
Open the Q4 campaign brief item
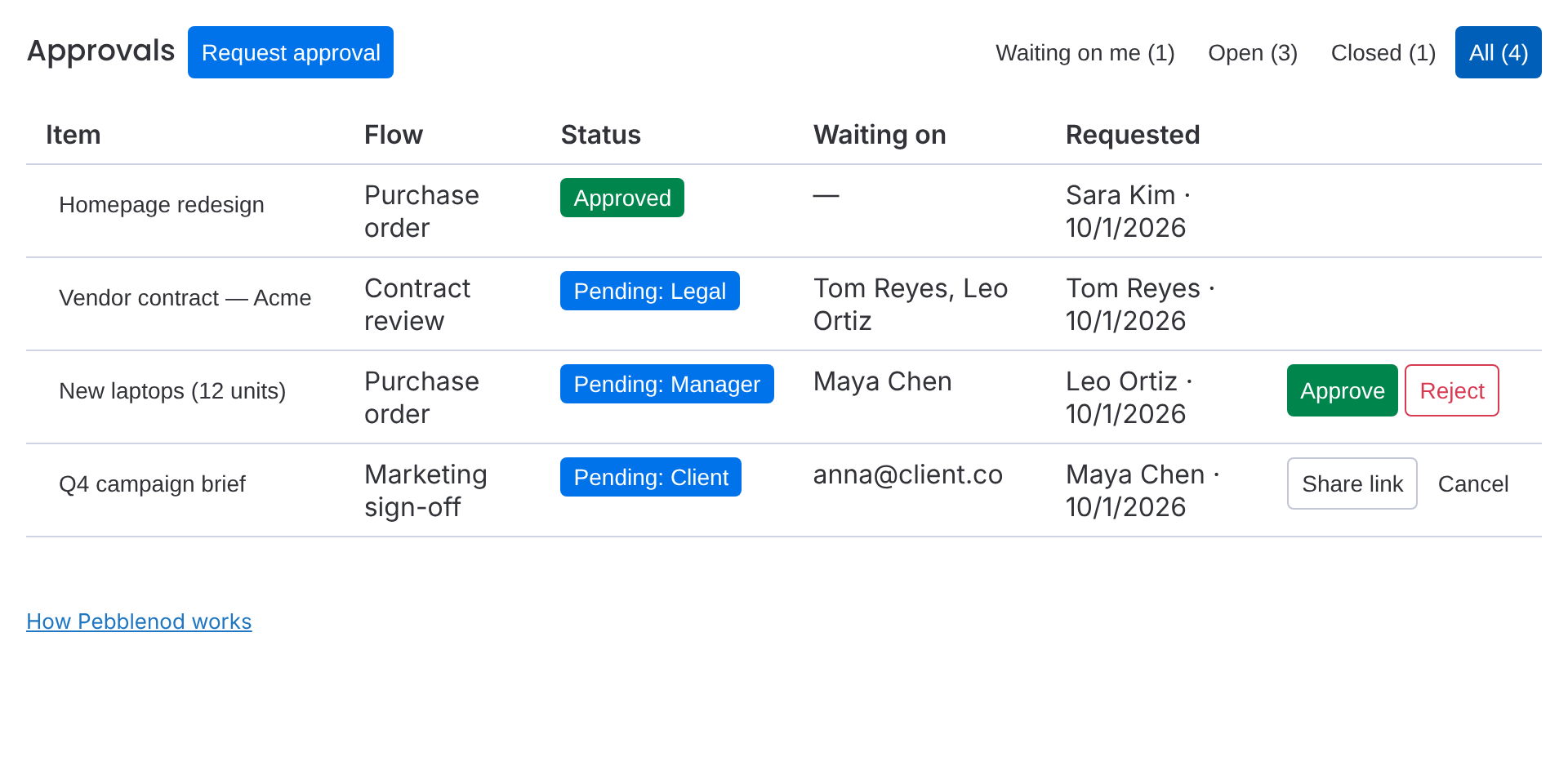point(152,483)
